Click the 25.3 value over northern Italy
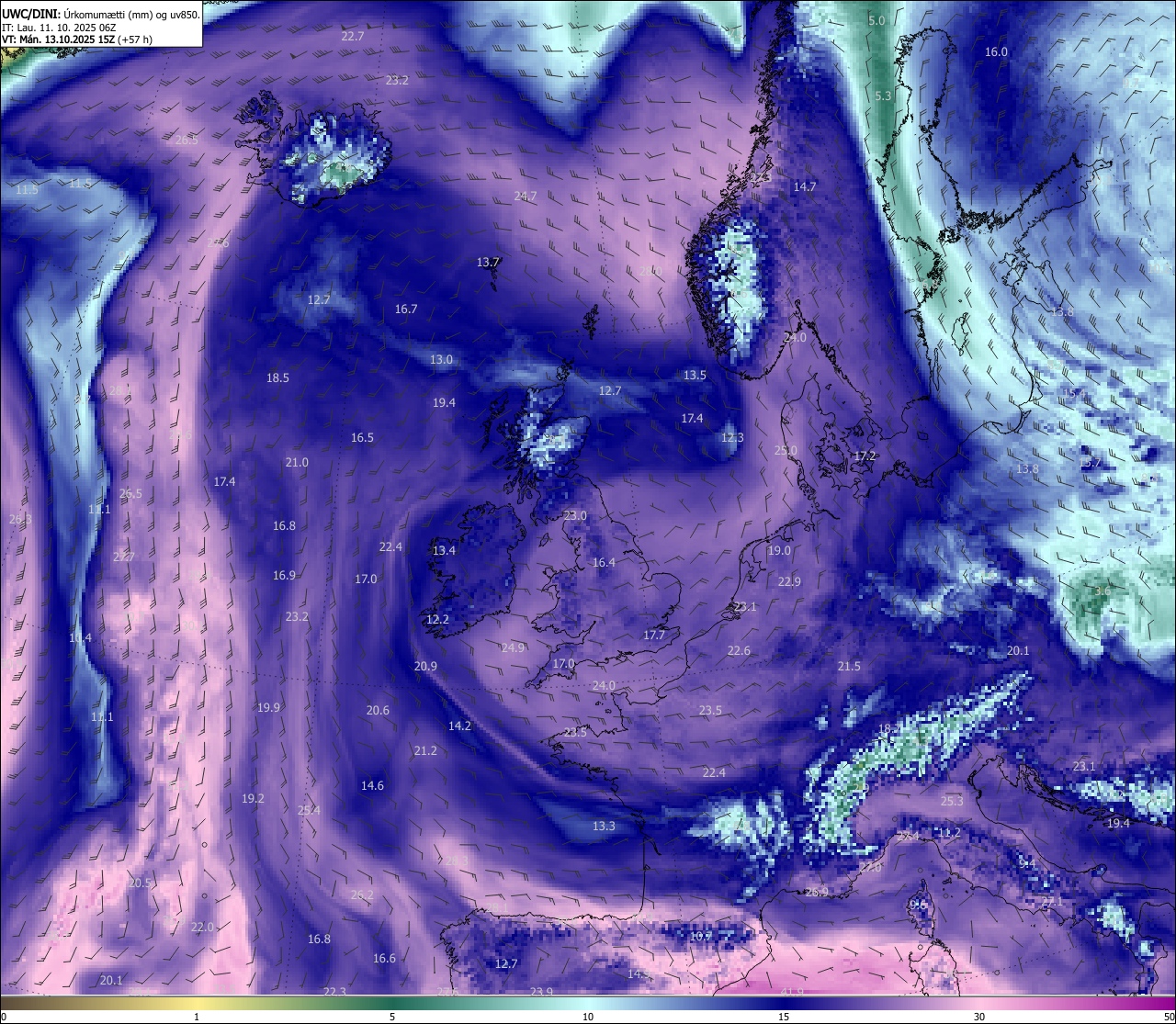The image size is (1176, 1024). (x=952, y=802)
